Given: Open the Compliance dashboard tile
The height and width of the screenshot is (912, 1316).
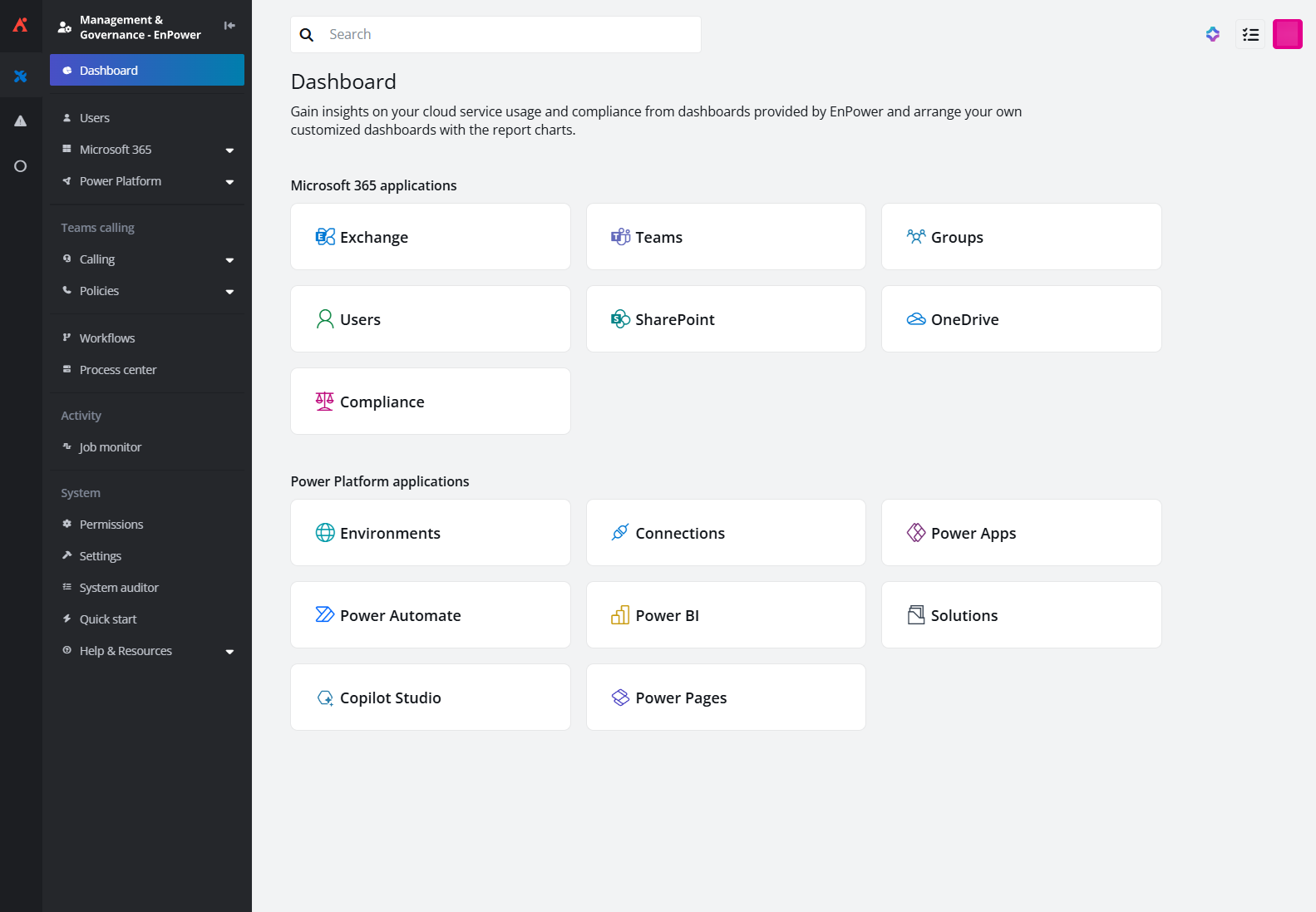Looking at the screenshot, I should 430,402.
